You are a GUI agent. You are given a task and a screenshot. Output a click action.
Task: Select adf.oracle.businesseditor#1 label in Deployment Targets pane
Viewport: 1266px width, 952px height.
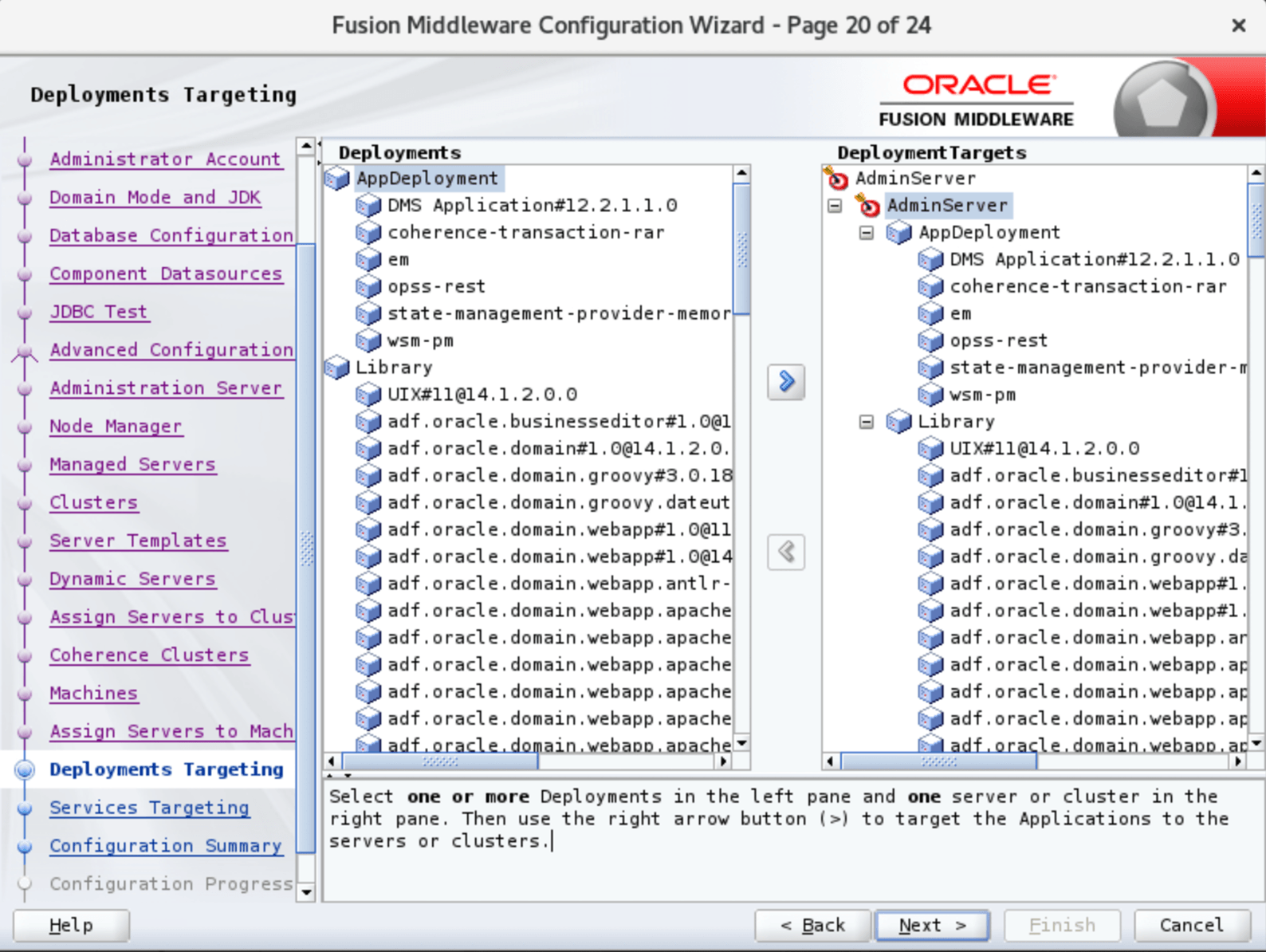[1098, 476]
